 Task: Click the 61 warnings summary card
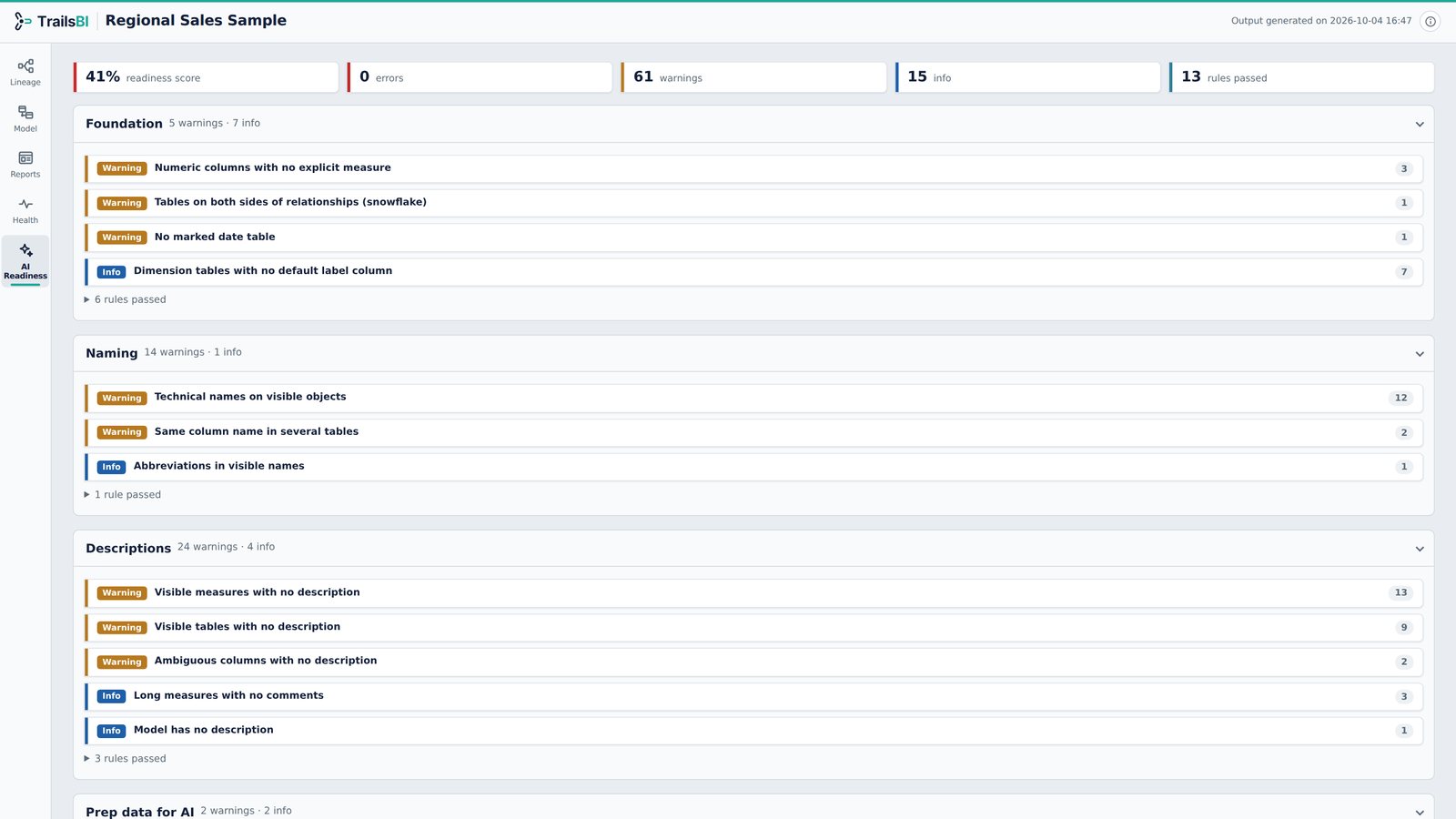pyautogui.click(x=753, y=77)
